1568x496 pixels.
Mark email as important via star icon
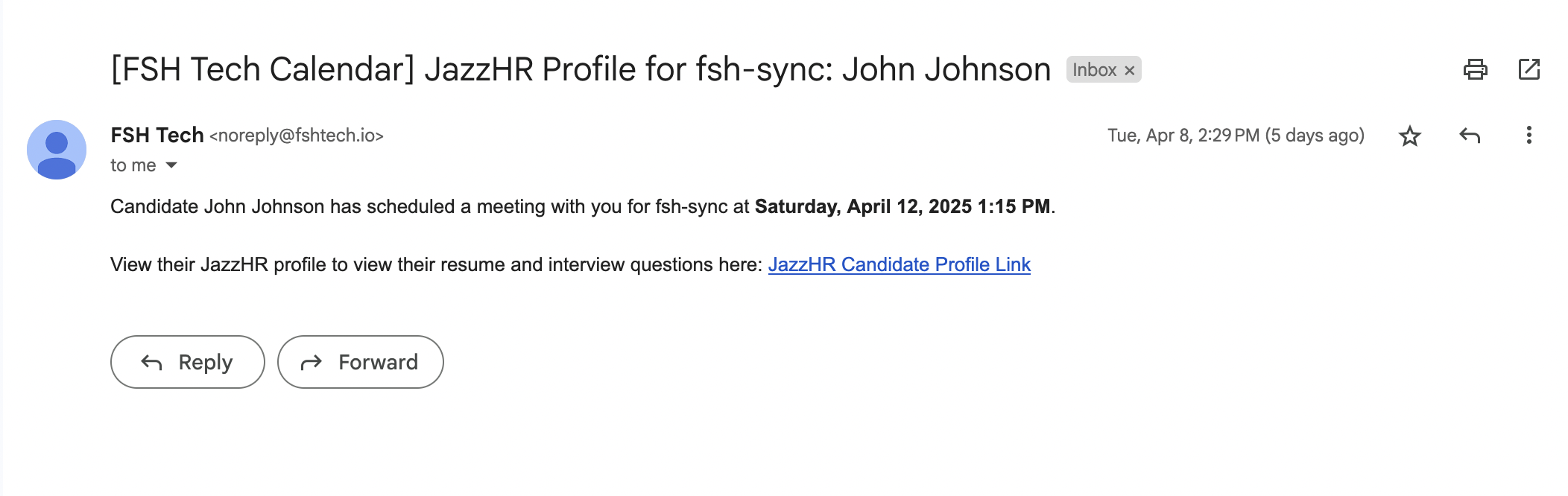1409,136
